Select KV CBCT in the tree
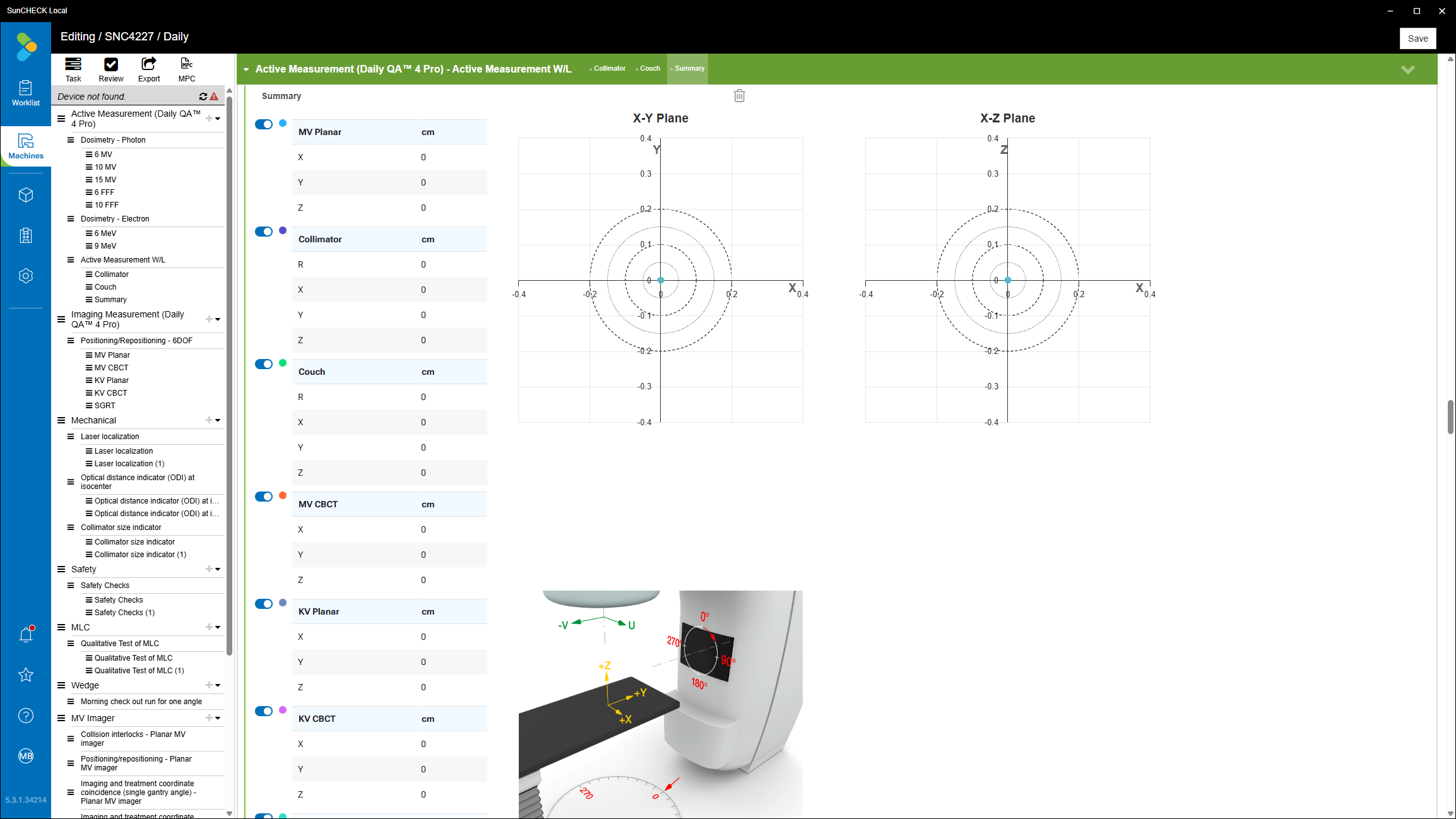 click(x=110, y=393)
